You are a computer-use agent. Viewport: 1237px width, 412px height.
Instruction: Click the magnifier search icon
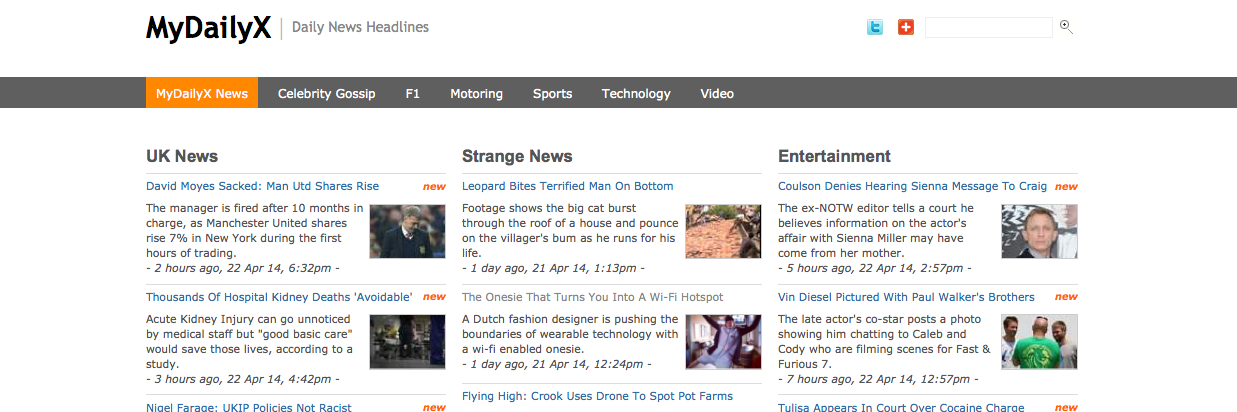pyautogui.click(x=1066, y=27)
